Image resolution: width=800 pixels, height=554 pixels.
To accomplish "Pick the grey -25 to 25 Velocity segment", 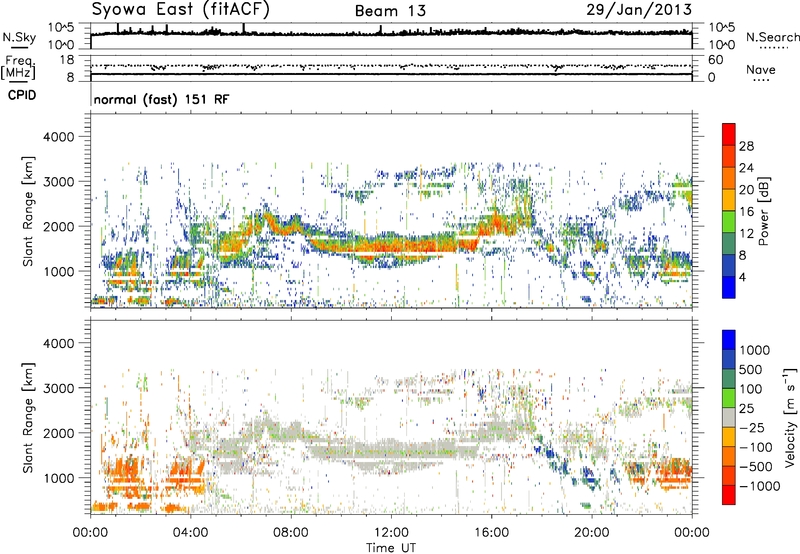I will click(x=729, y=417).
